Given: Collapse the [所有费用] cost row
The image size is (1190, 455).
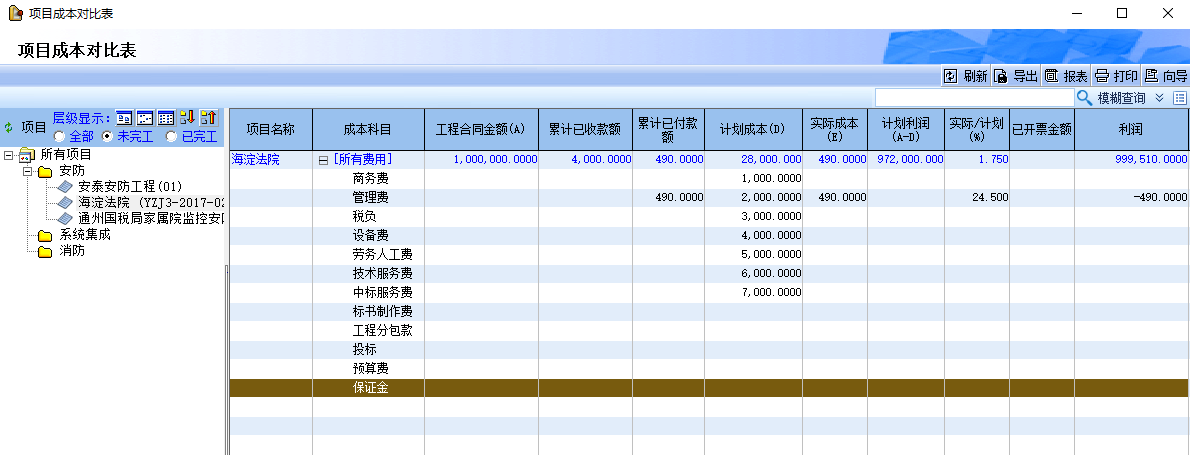Looking at the screenshot, I should click(323, 159).
